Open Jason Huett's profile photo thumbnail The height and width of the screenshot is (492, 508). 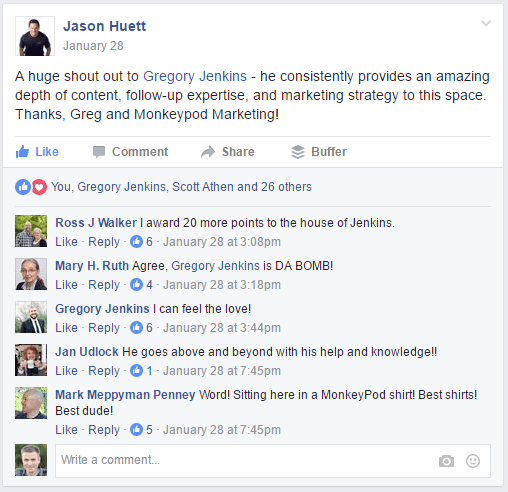click(35, 36)
